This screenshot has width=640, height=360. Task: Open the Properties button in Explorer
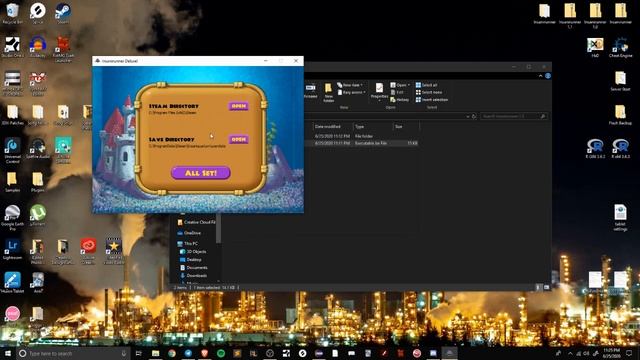coord(379,91)
